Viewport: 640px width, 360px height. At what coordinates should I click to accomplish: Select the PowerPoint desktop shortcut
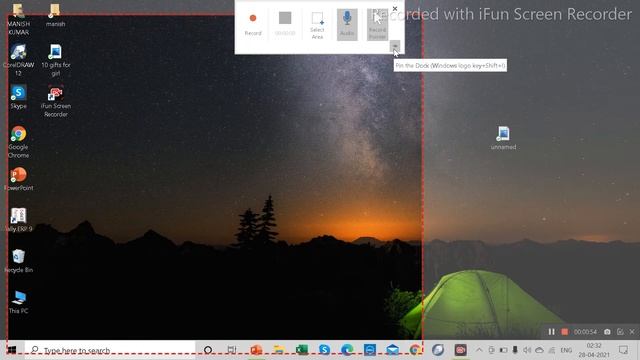click(x=18, y=179)
